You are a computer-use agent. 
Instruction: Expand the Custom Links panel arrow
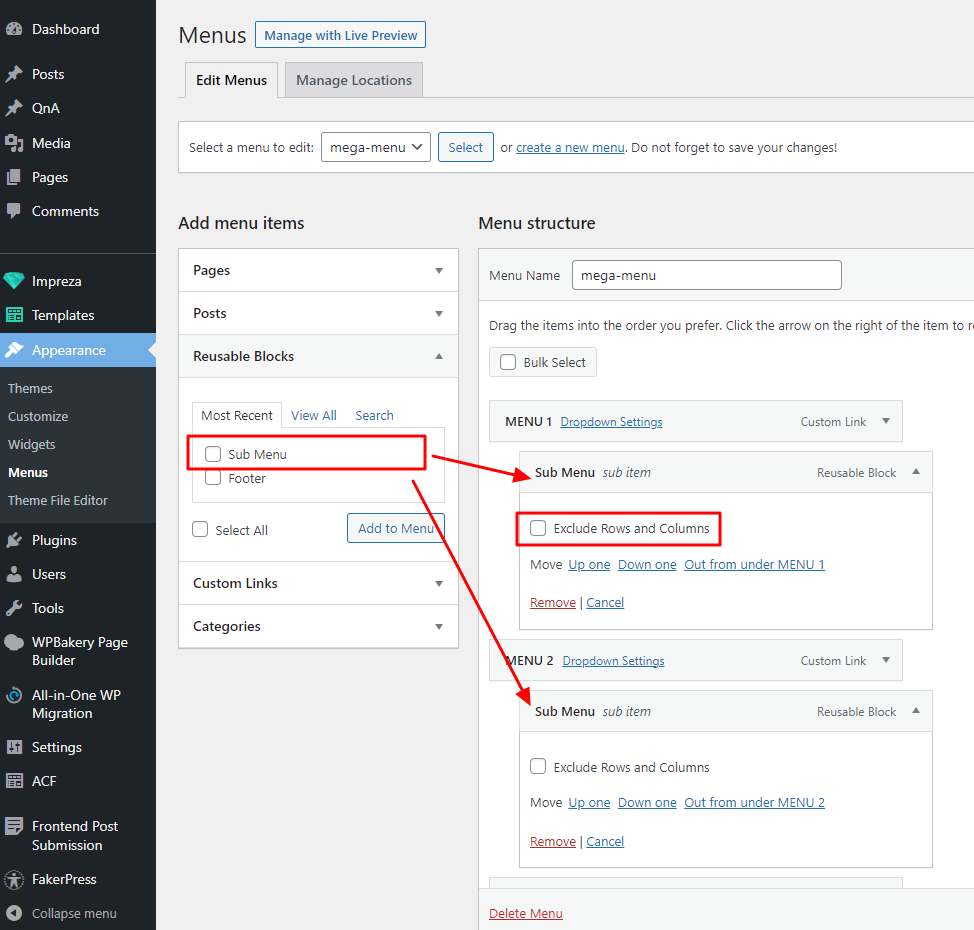(439, 584)
